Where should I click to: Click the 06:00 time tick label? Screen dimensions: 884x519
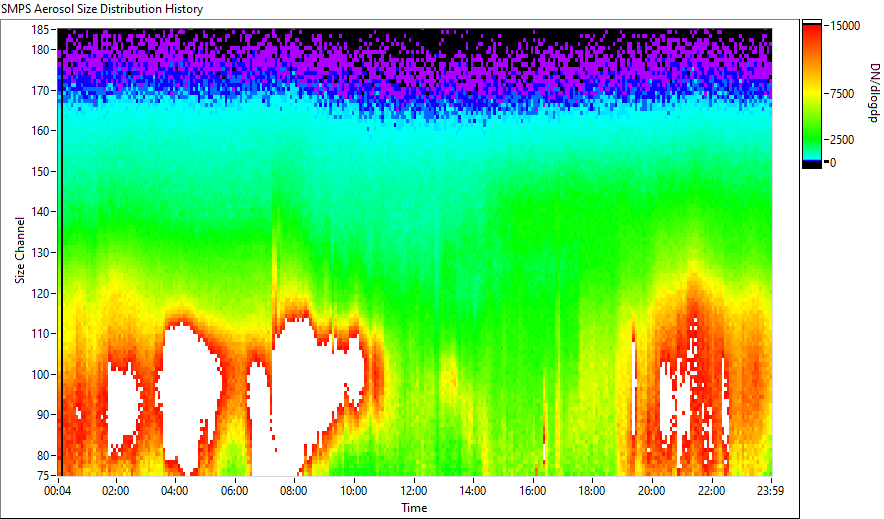pos(235,491)
